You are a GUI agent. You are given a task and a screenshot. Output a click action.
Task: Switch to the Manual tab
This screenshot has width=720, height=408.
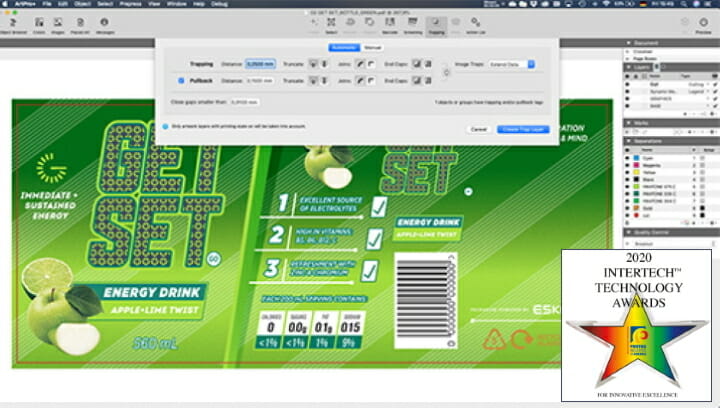(x=372, y=48)
